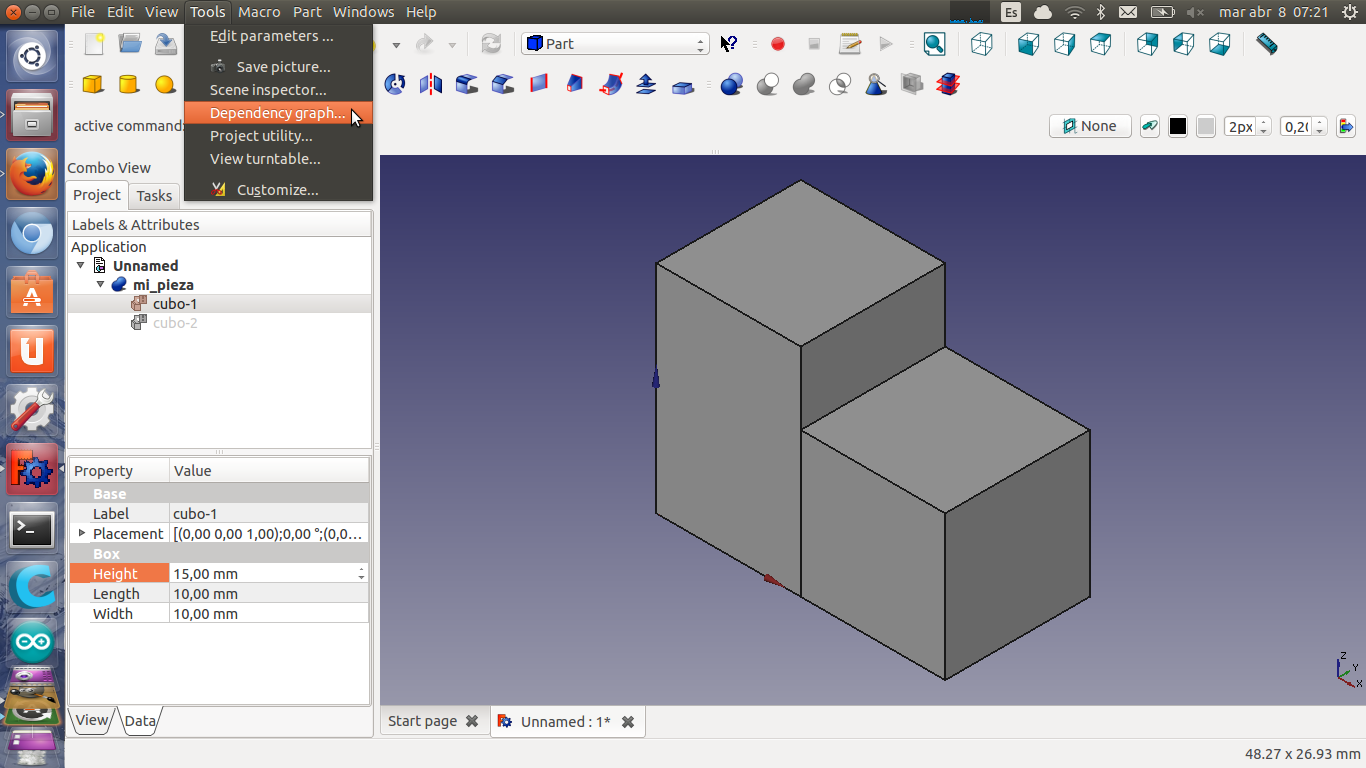Expand the Placement property row
1366x768 pixels.
[82, 534]
